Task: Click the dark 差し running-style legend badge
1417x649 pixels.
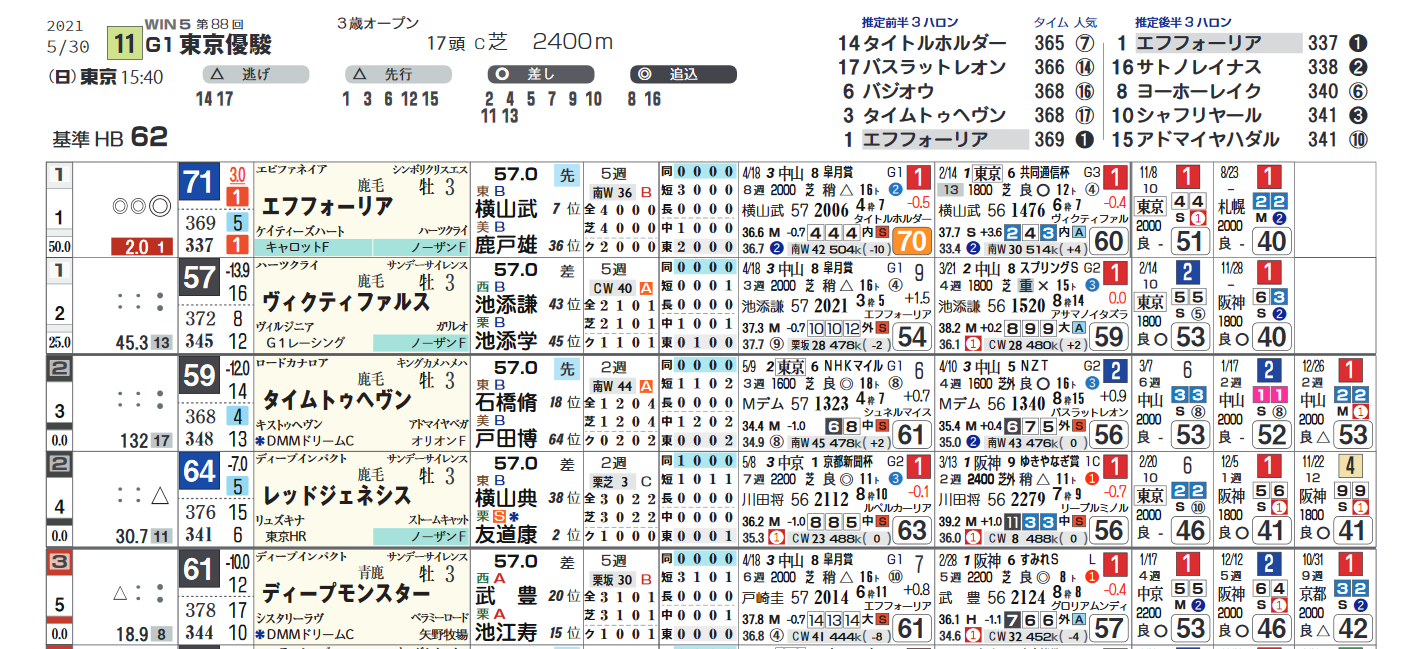Action: click(541, 74)
